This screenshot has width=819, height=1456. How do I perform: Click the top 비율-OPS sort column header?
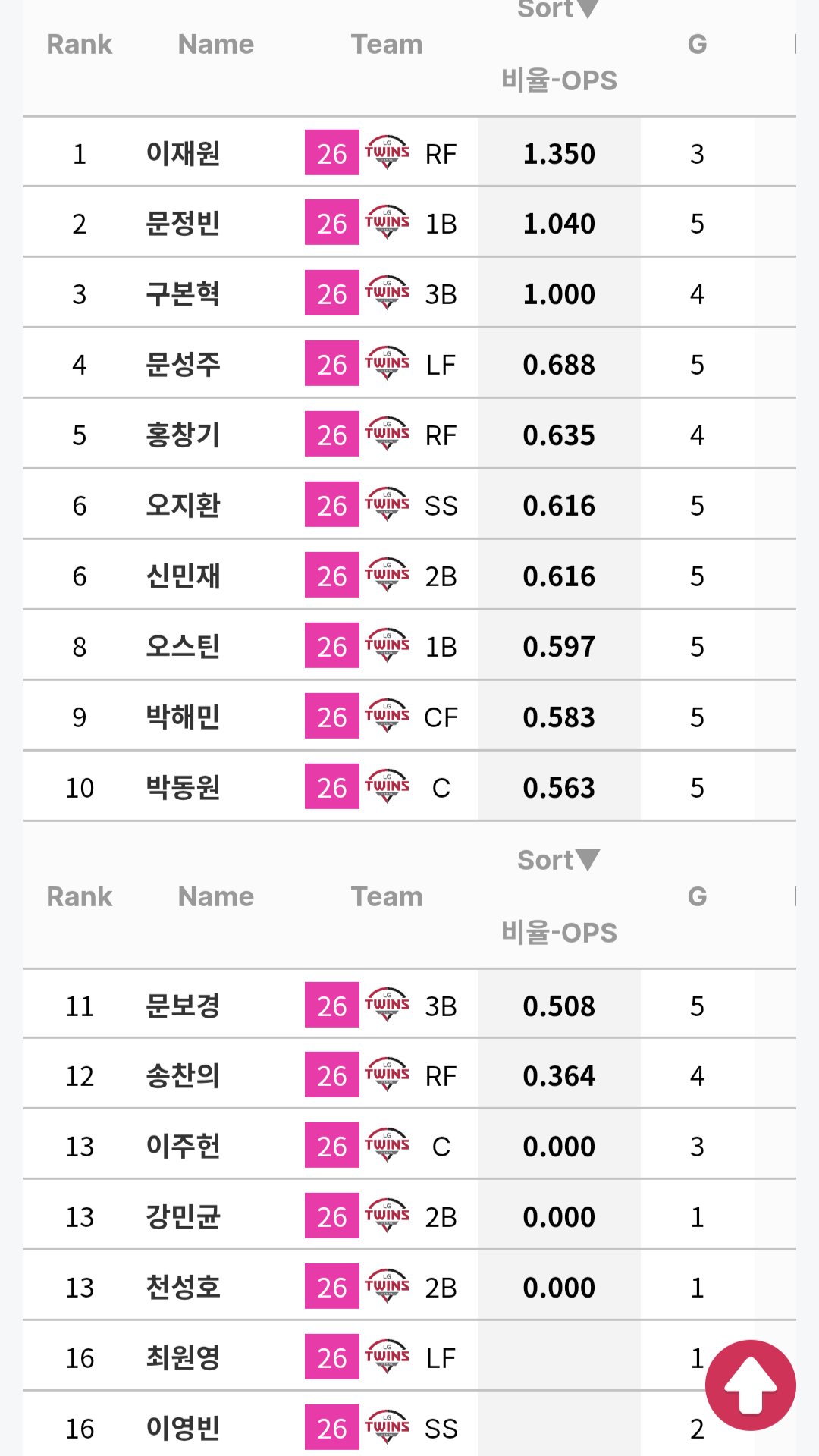click(559, 80)
